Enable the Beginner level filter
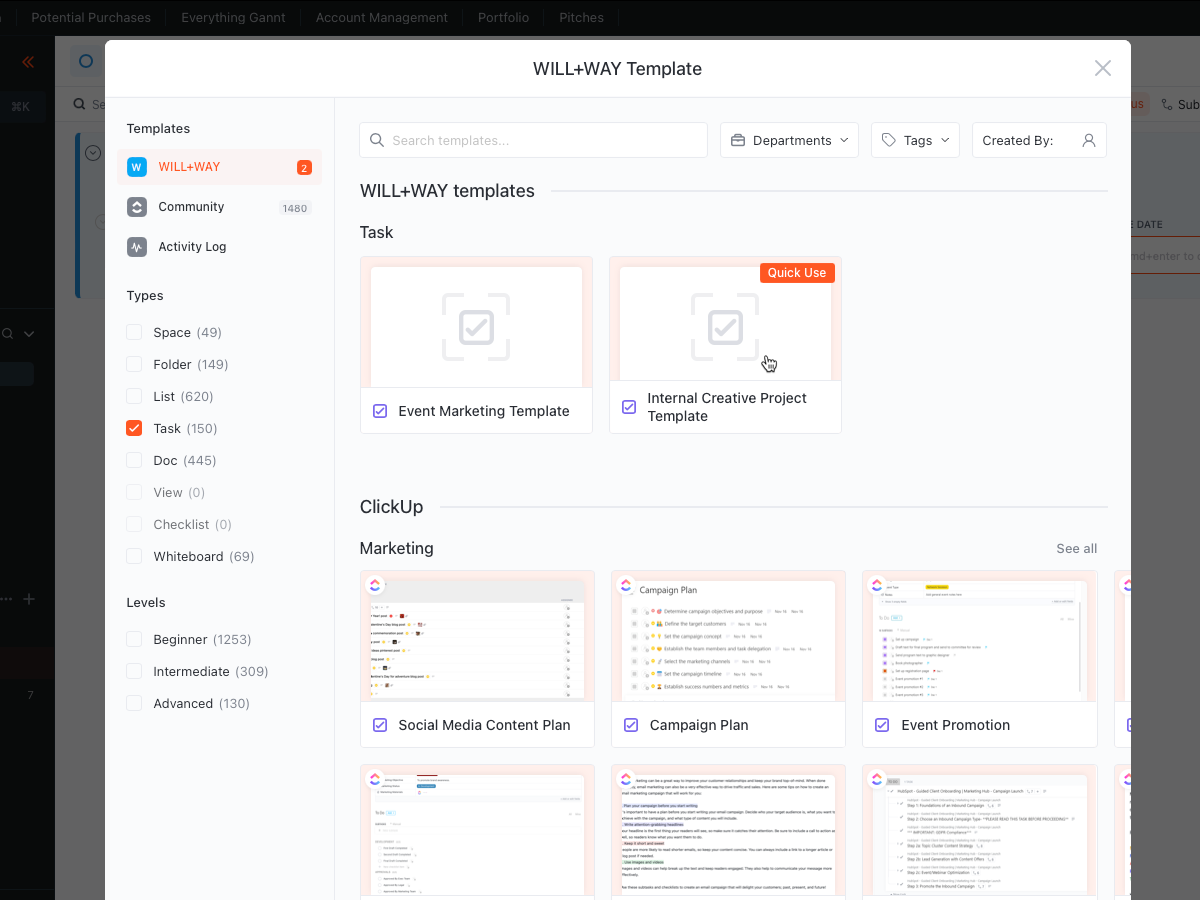Image resolution: width=1200 pixels, height=900 pixels. coord(134,639)
